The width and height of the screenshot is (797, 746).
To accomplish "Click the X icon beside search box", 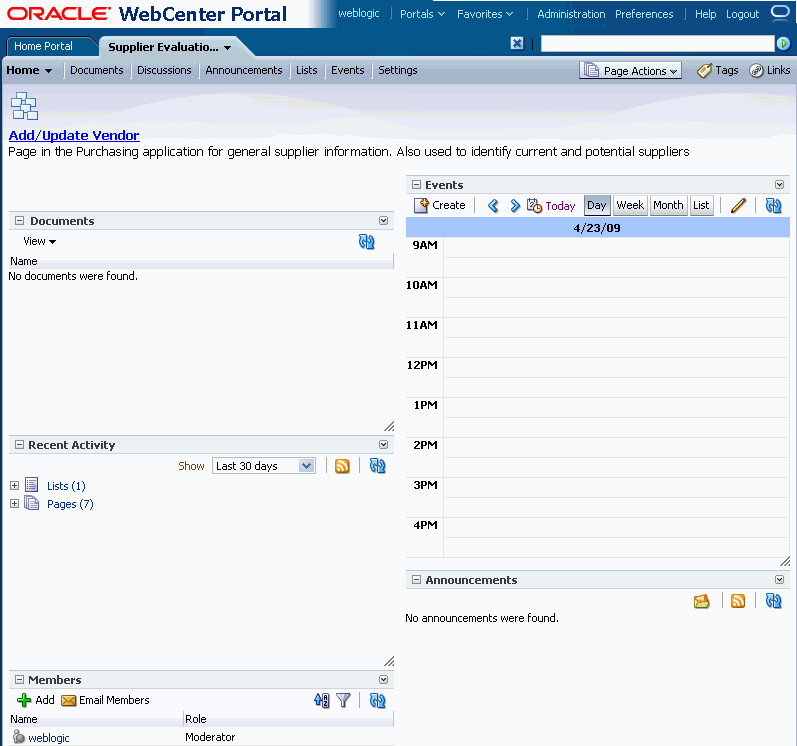I will (517, 44).
